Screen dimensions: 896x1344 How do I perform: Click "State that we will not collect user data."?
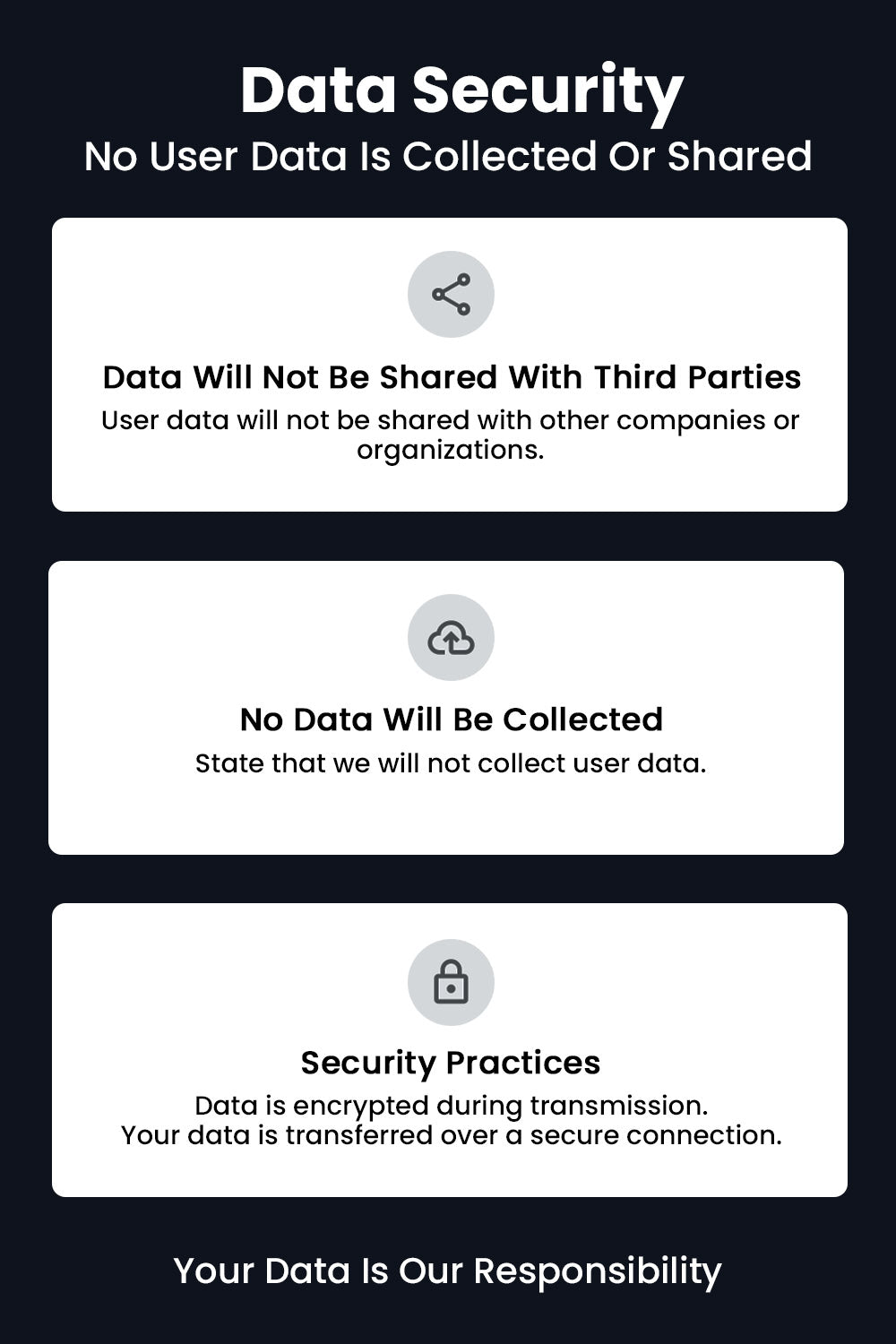point(451,763)
